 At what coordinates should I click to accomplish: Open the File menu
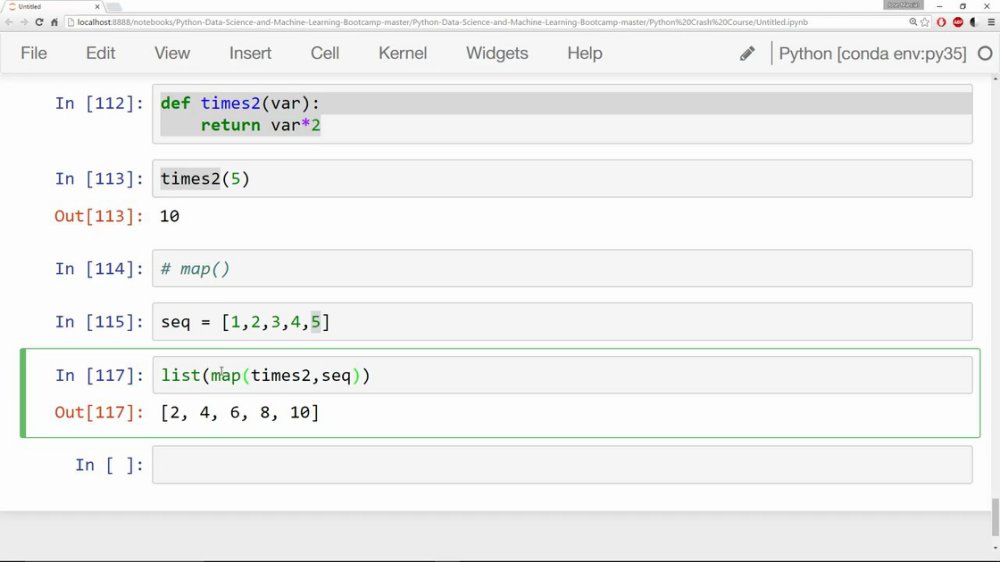[34, 53]
